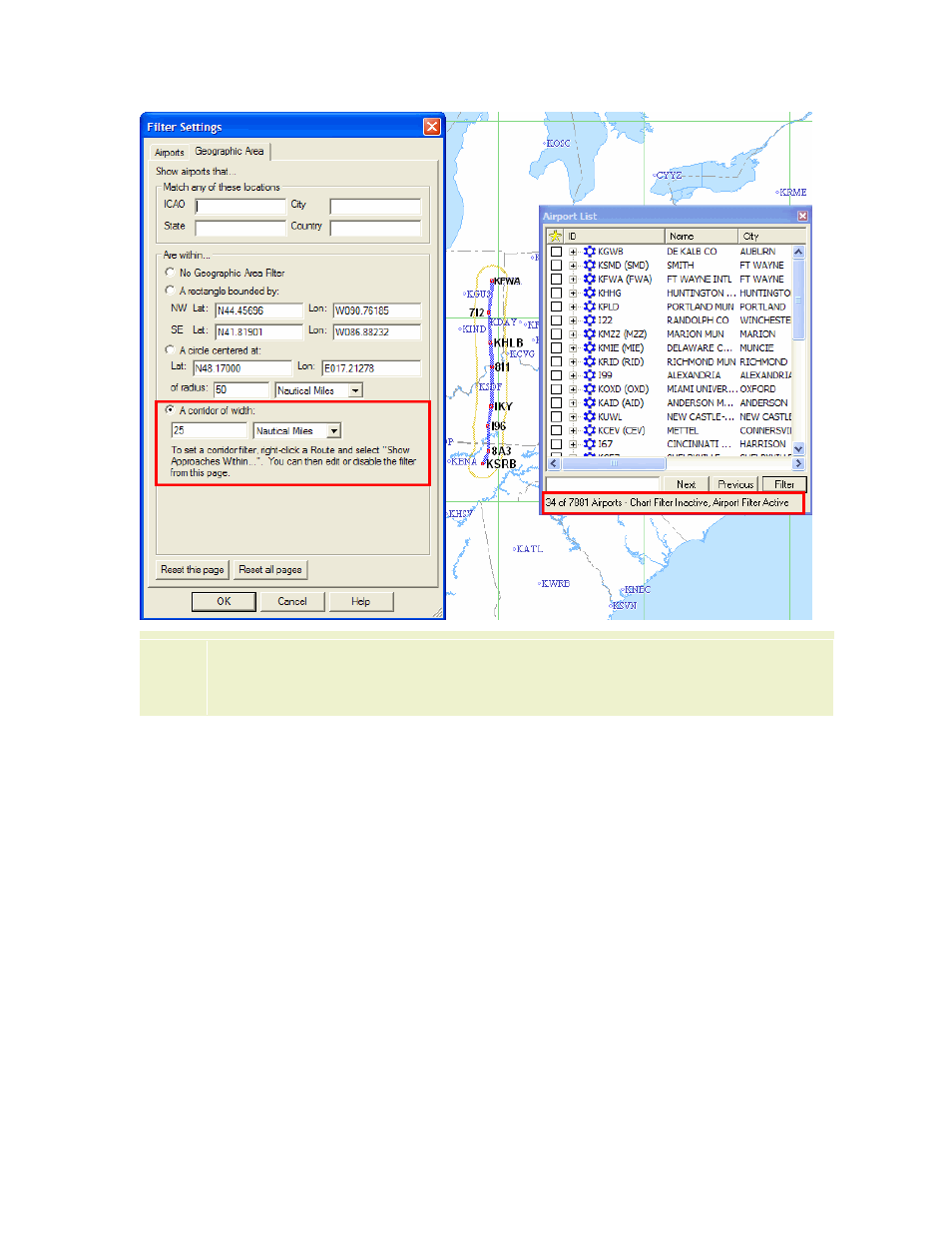Click the KFWA (FWA) airport icon
This screenshot has width=952, height=1233.
(x=590, y=280)
